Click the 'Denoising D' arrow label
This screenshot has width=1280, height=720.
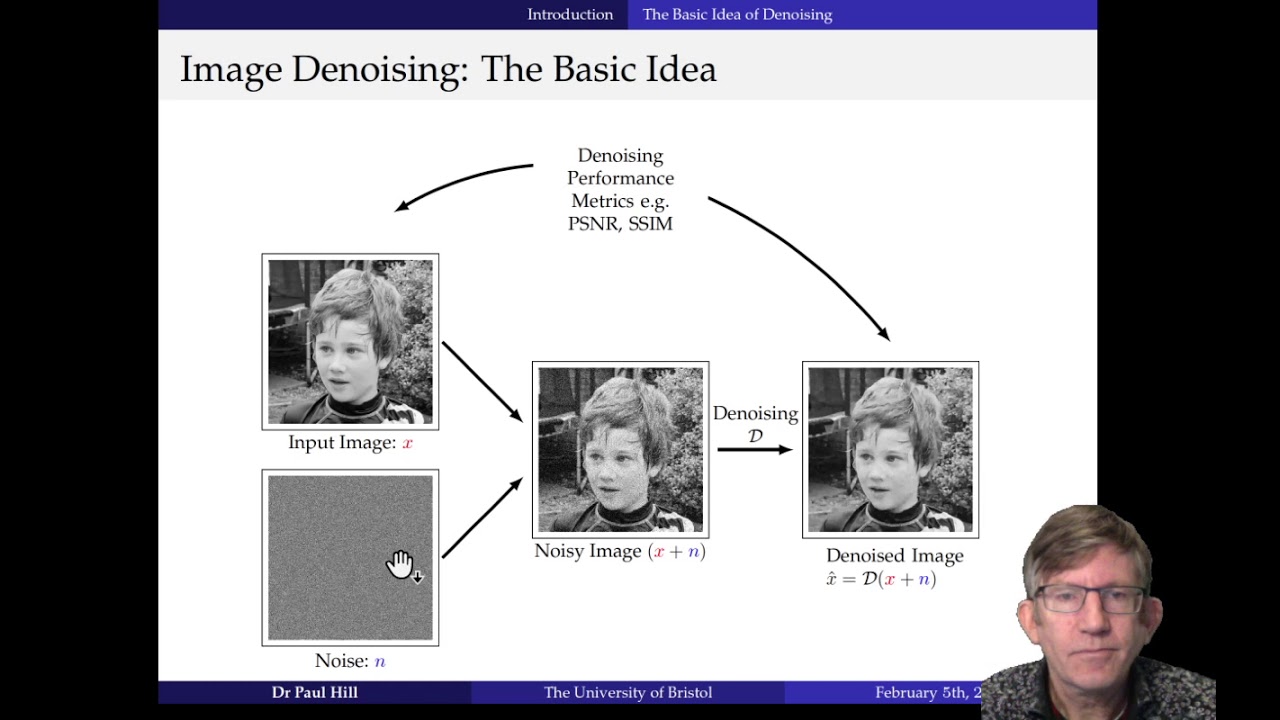(755, 424)
